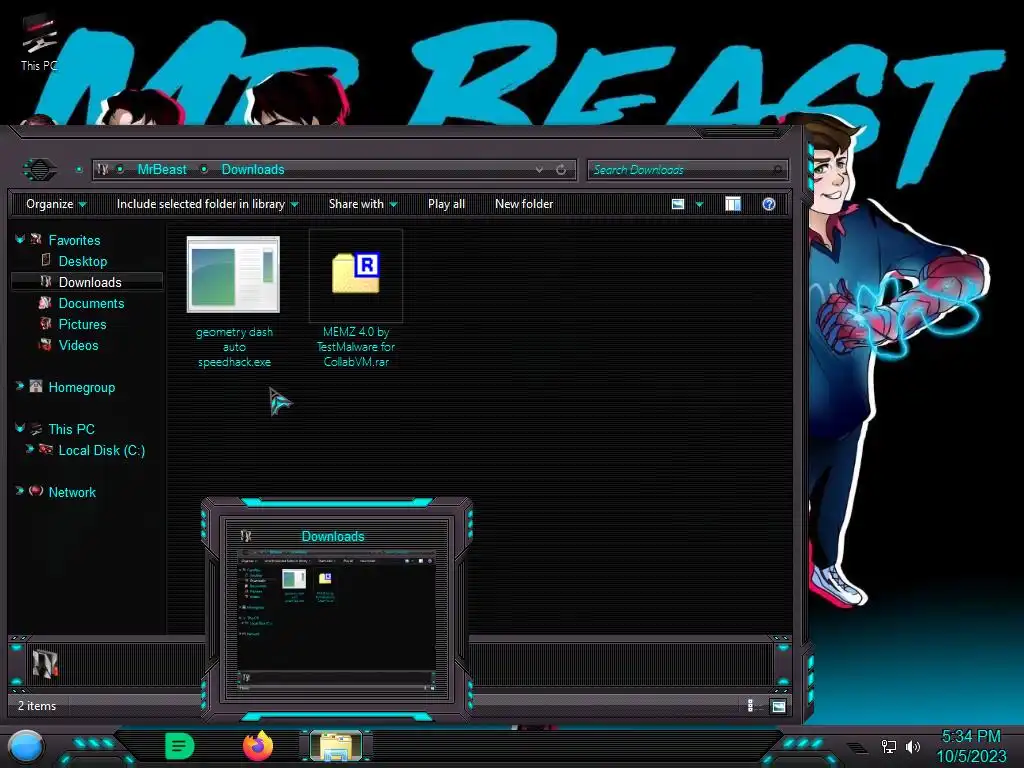Select the Homegroup icon
The height and width of the screenshot is (768, 1024).
36,386
